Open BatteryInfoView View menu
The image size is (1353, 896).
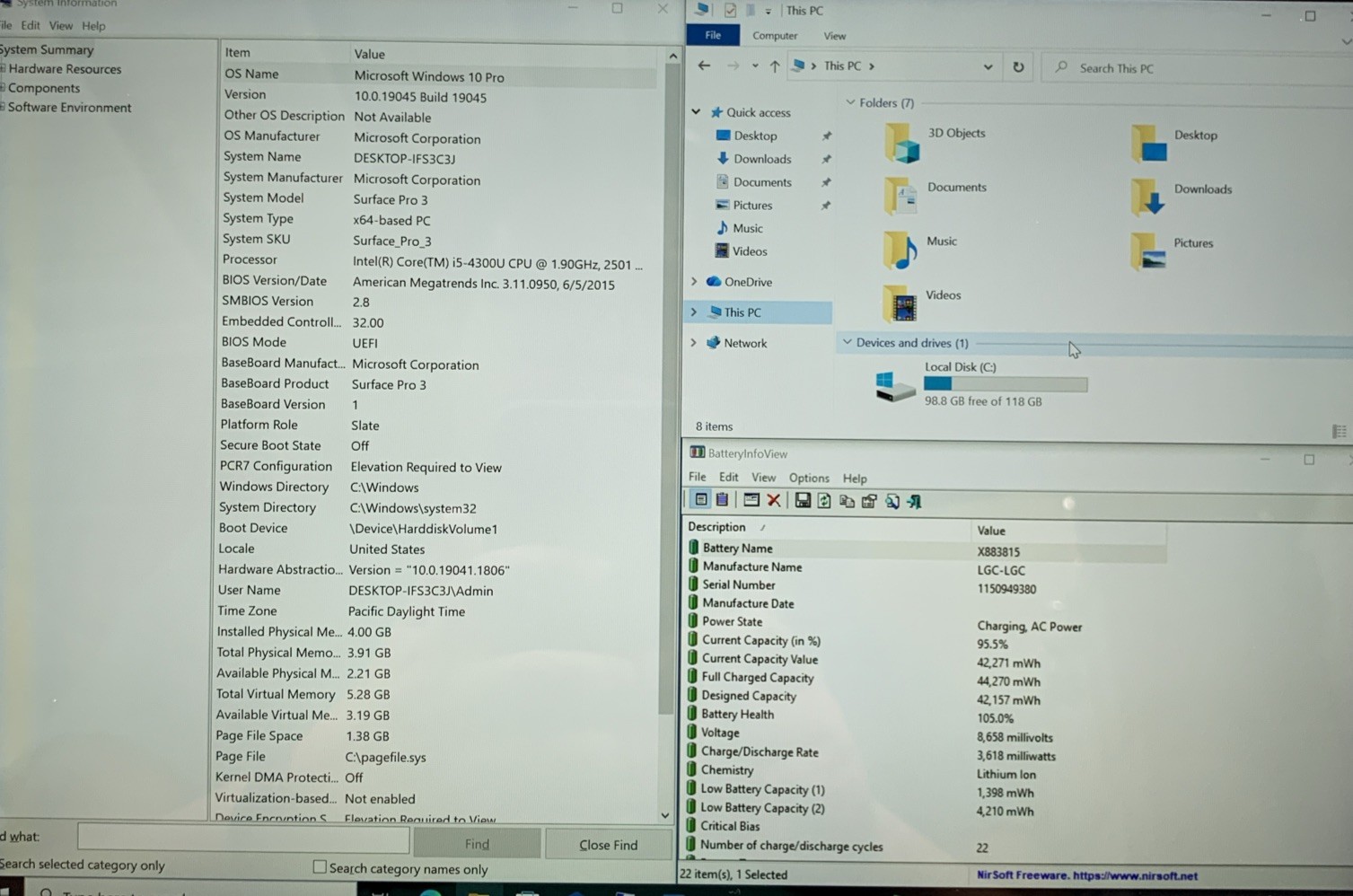tap(763, 478)
